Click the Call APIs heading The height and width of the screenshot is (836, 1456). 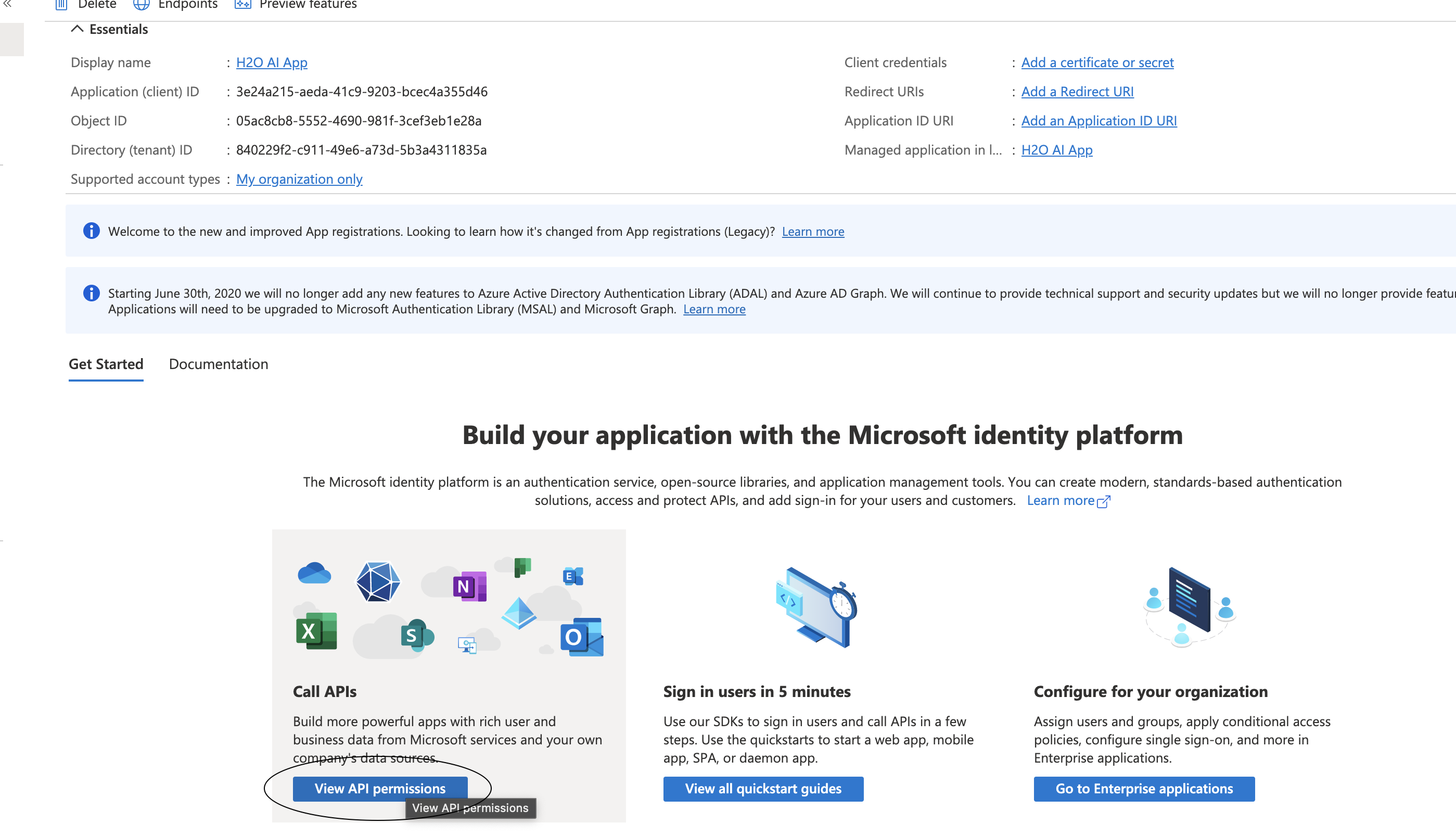[325, 691]
